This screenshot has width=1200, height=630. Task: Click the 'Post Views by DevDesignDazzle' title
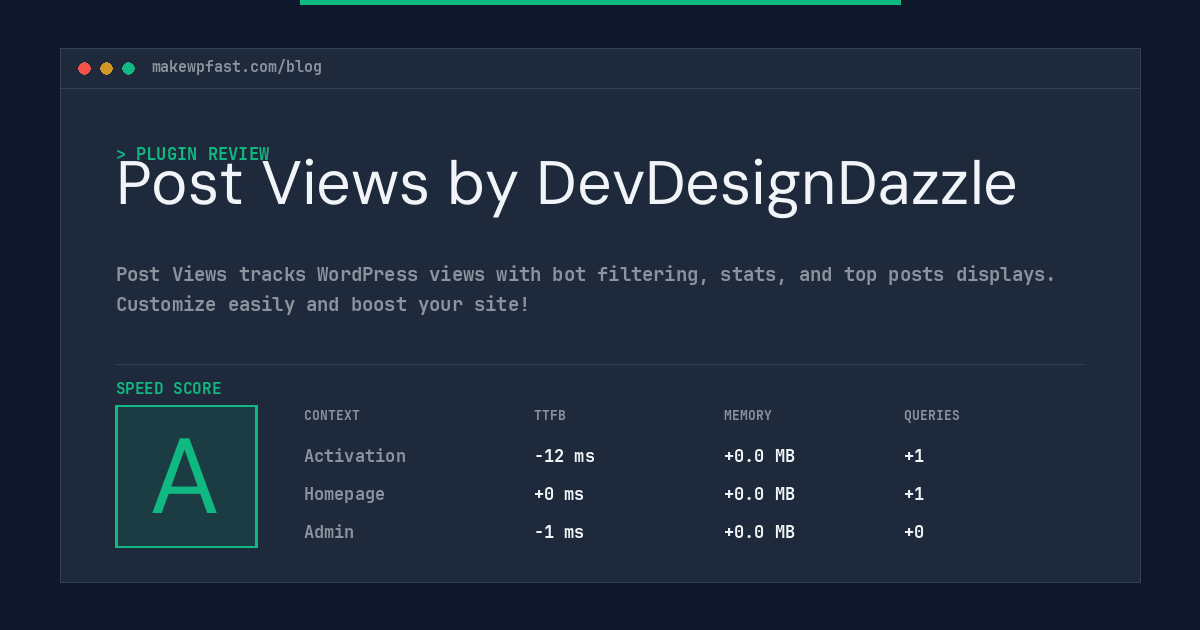coord(566,185)
